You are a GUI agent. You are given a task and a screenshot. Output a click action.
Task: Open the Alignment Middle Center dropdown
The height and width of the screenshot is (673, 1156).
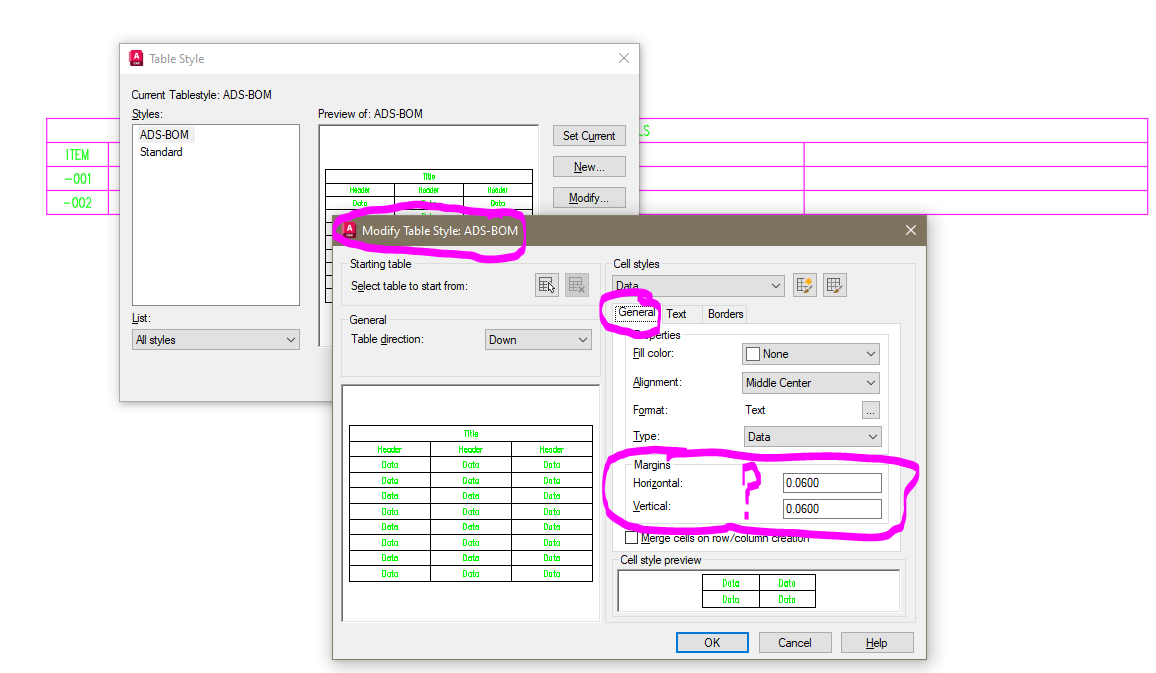coord(810,382)
